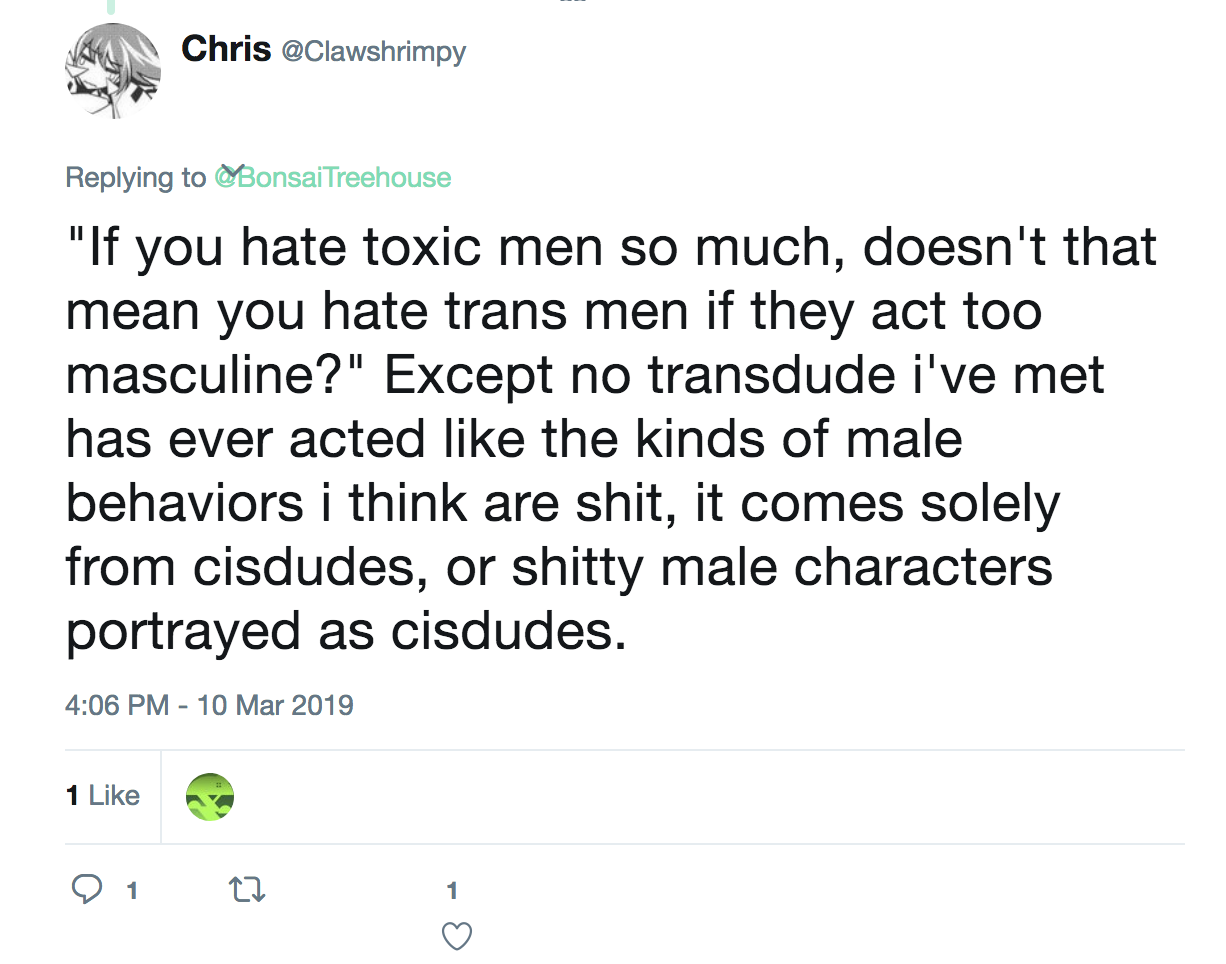Click the green avatar of the liker
Viewport: 1226px width, 964px height.
click(210, 797)
